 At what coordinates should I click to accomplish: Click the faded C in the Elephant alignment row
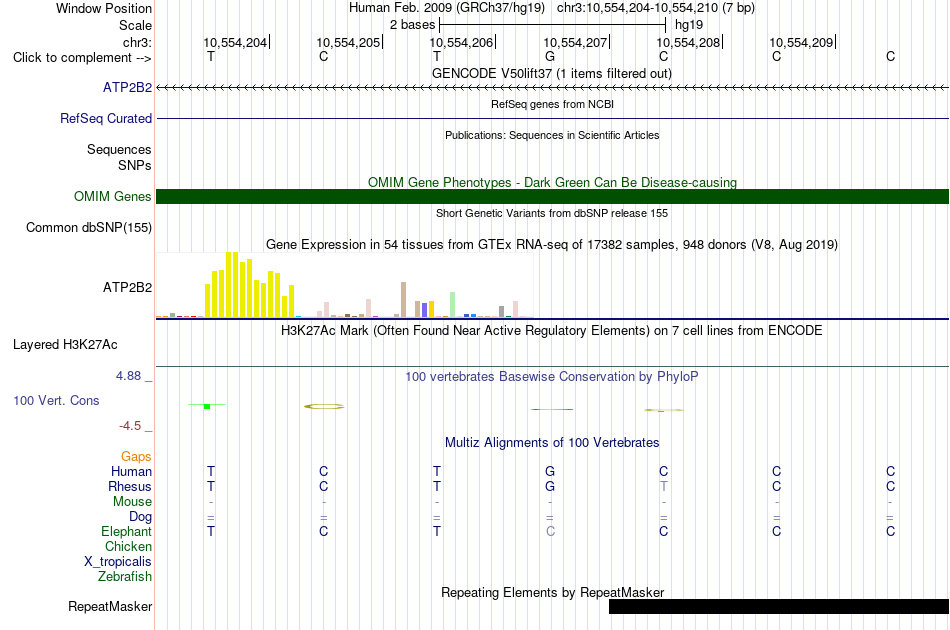point(550,531)
